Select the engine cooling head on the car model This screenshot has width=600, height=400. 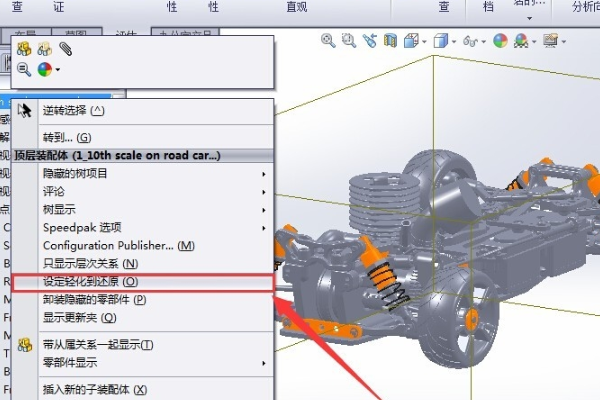tap(384, 203)
